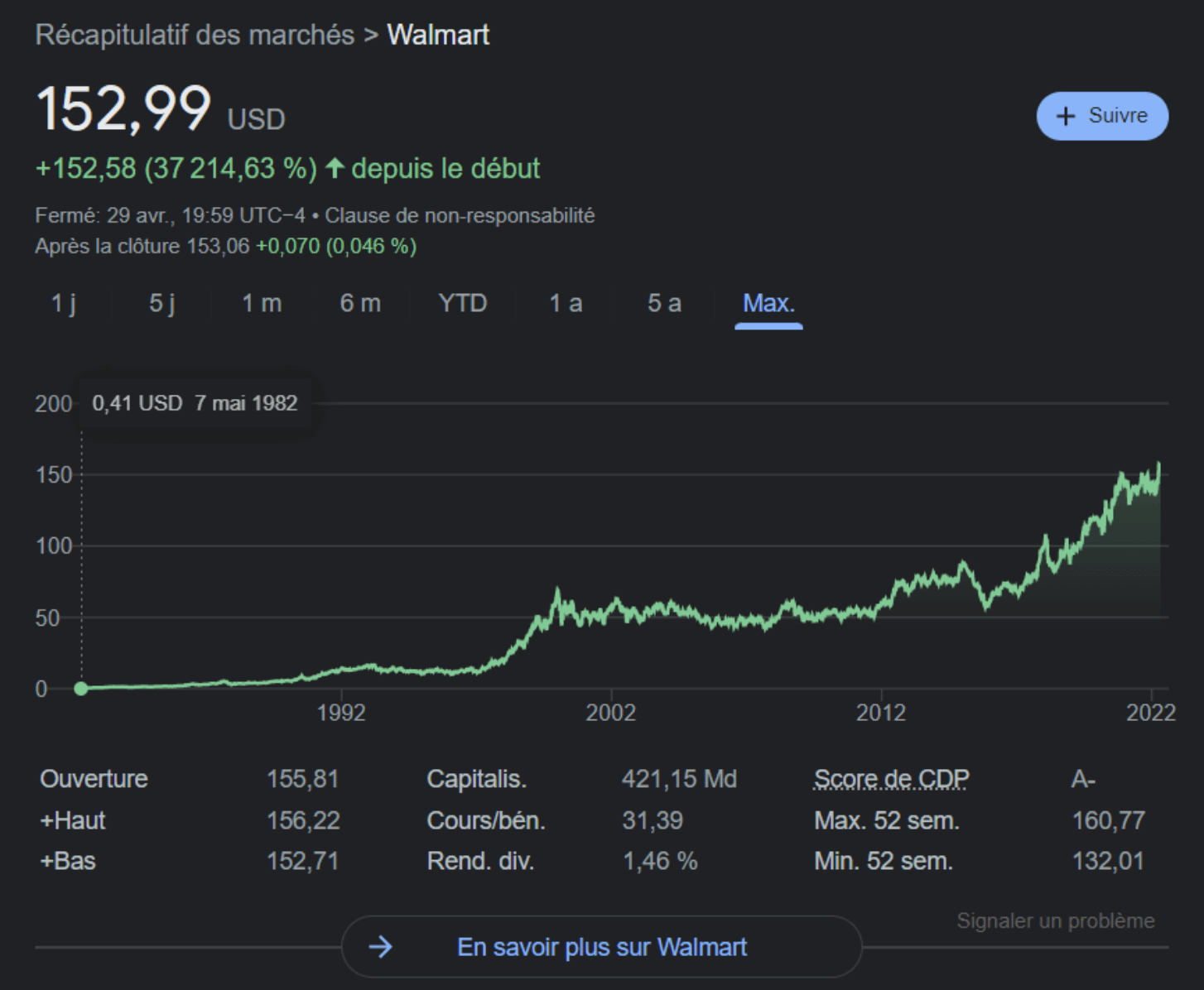Select the Max. range tab
This screenshot has height=990, width=1204.
click(x=768, y=303)
